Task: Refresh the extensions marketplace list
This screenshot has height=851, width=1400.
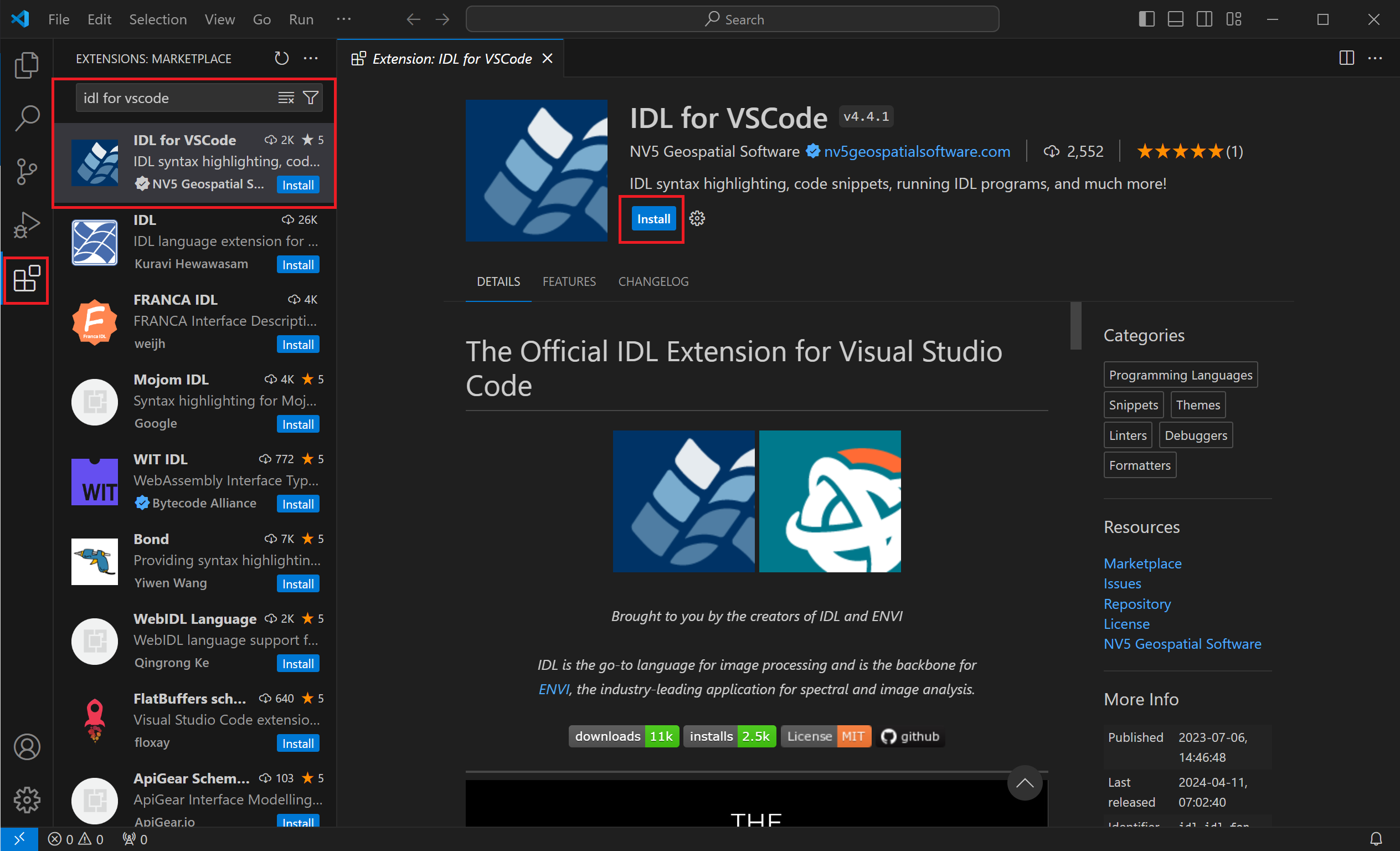Action: coord(282,59)
